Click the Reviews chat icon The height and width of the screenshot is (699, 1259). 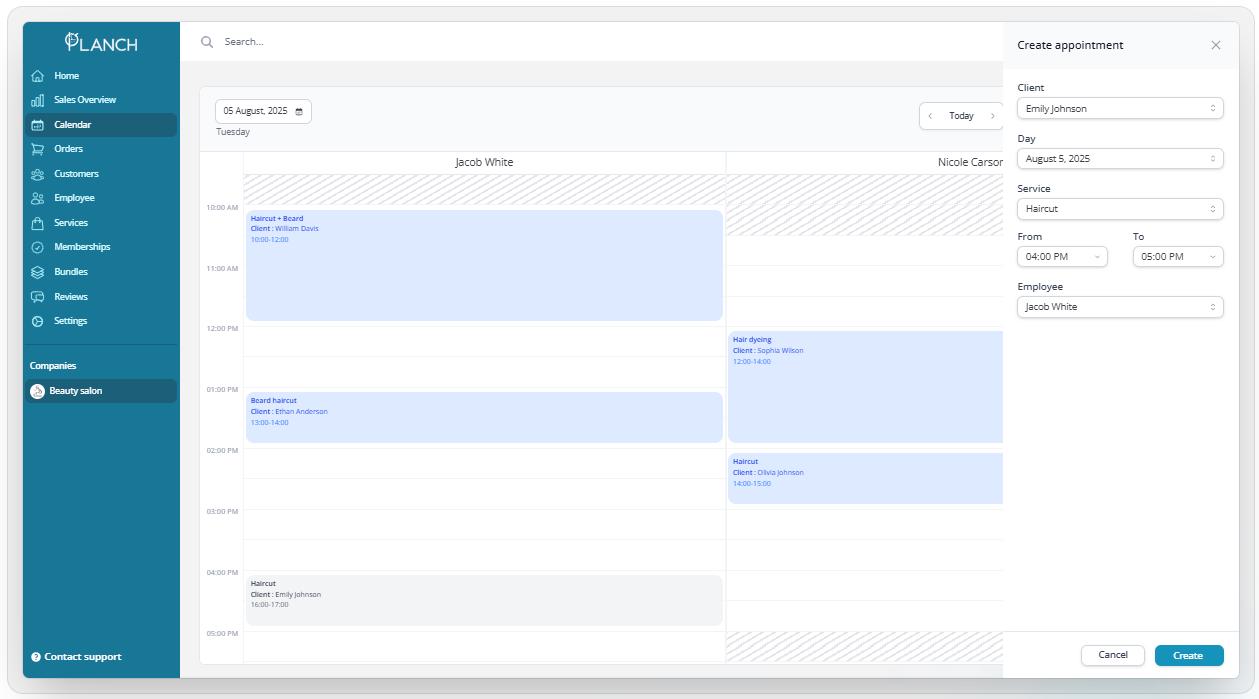[x=38, y=297]
